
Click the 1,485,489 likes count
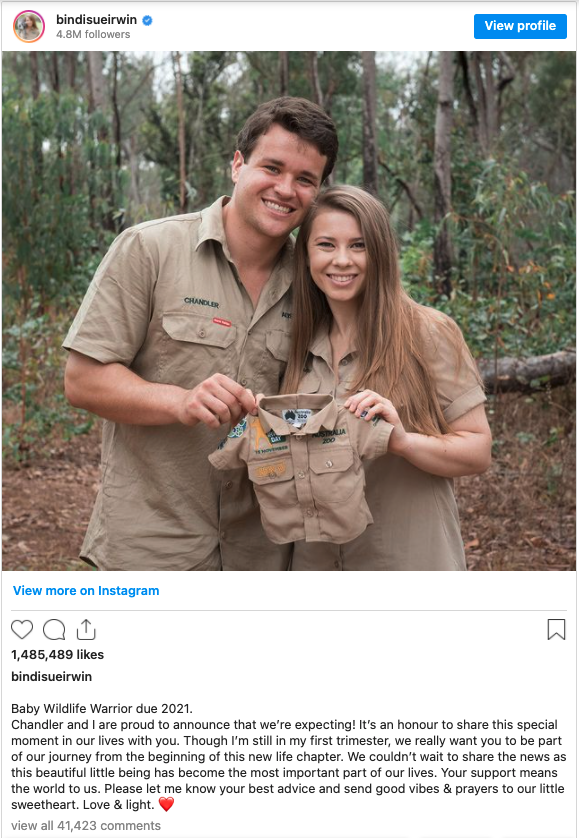(58, 655)
